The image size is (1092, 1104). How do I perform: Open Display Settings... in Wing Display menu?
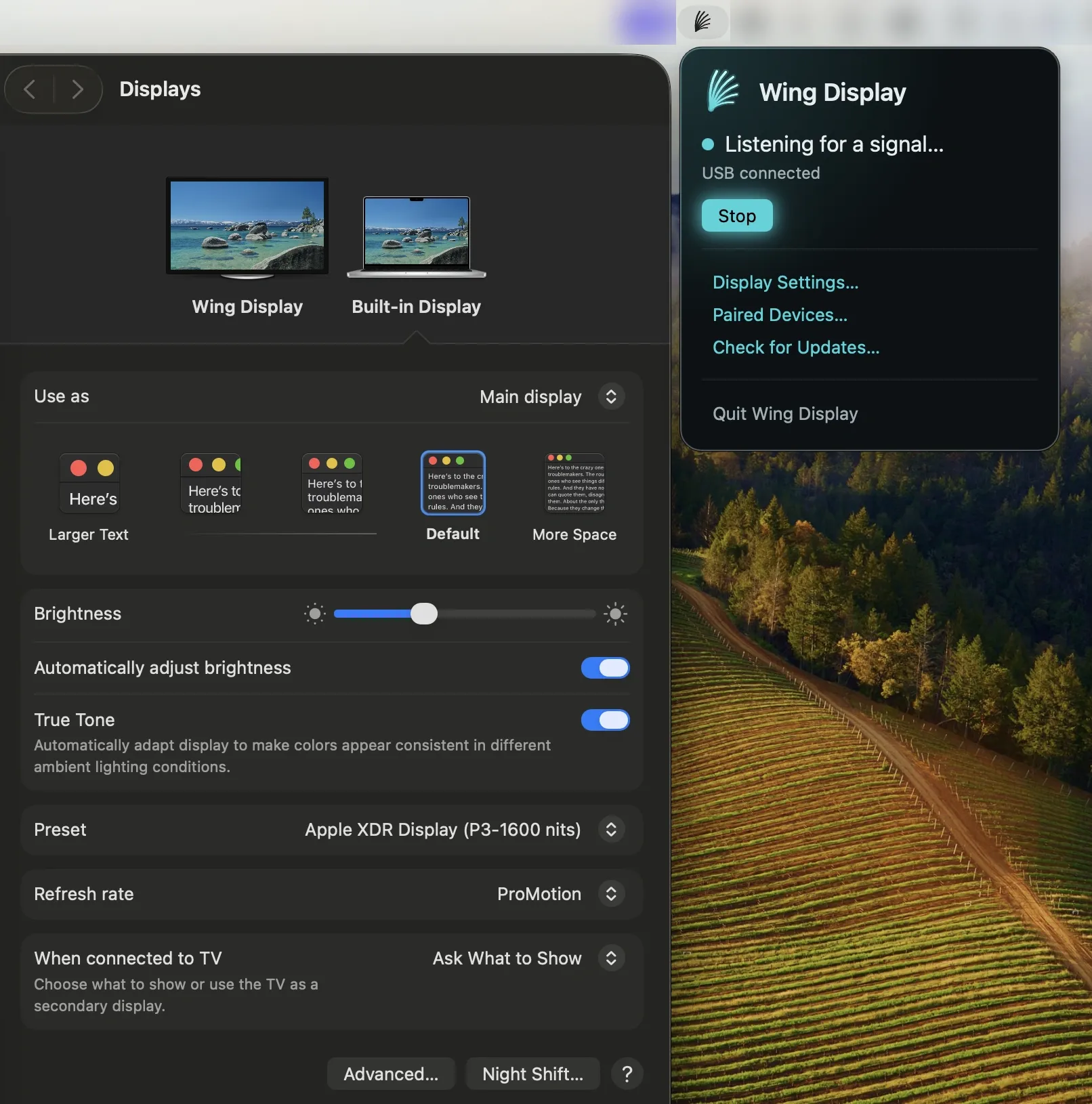[785, 282]
